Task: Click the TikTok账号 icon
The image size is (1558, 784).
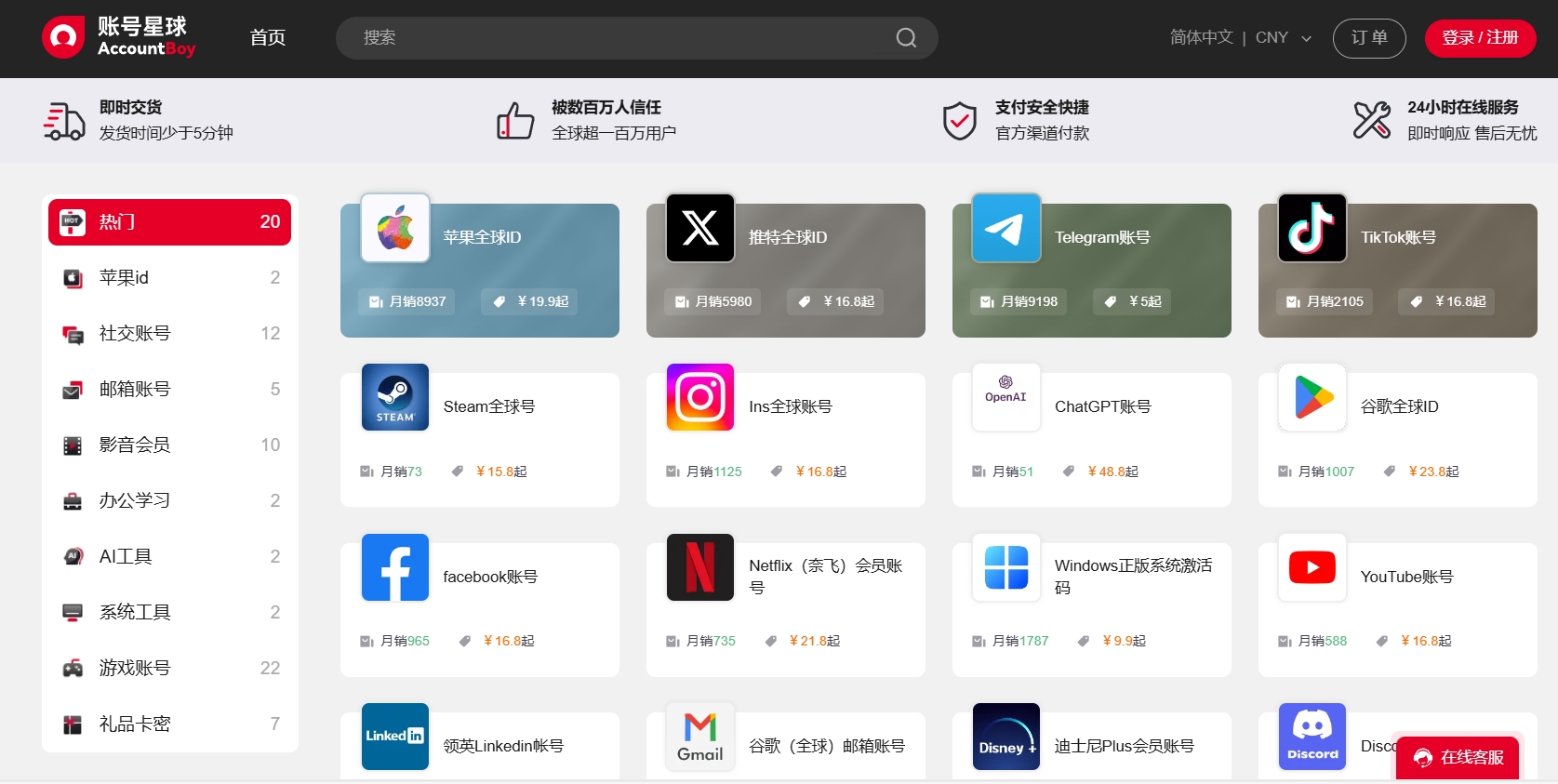Action: pos(1312,228)
